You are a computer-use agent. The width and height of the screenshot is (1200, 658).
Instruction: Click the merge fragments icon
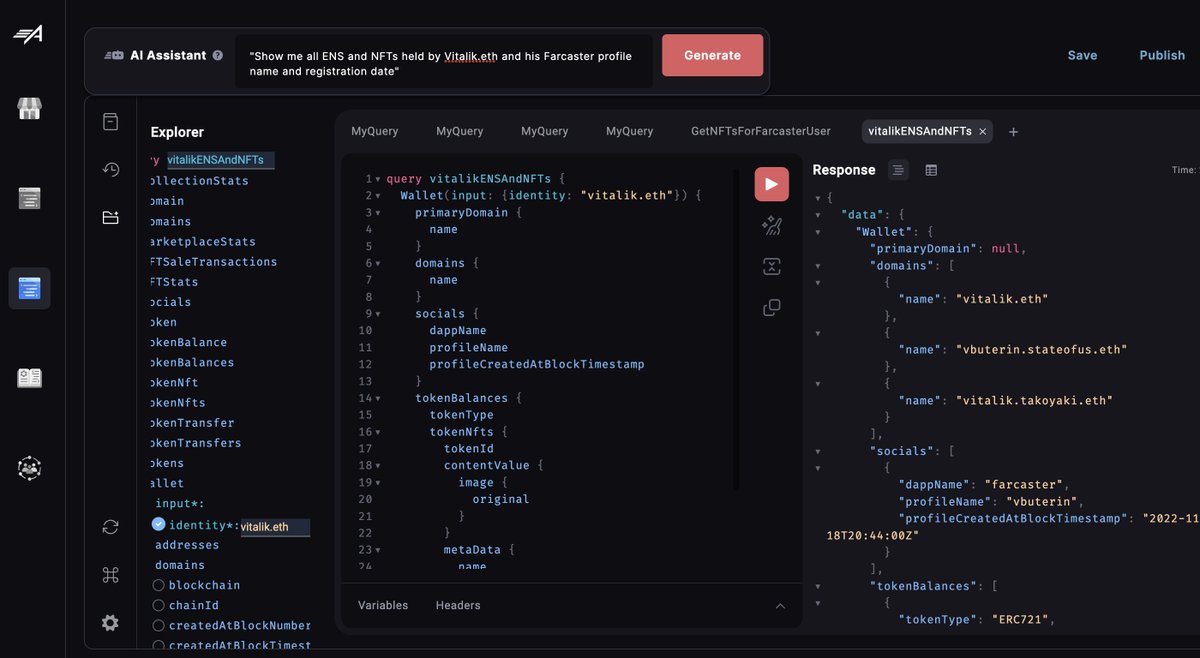click(771, 266)
